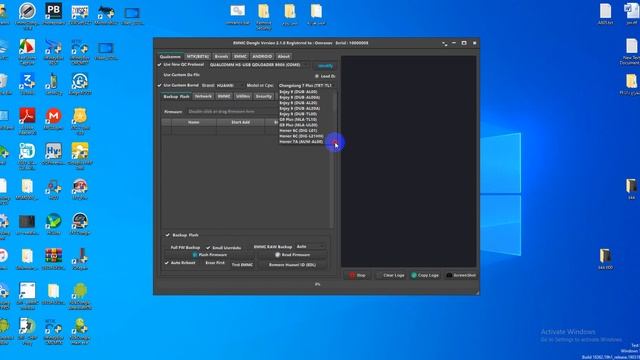Open the red Adobe Reader PDF shortcut
The width and height of the screenshot is (640, 360).
click(x=27, y=118)
